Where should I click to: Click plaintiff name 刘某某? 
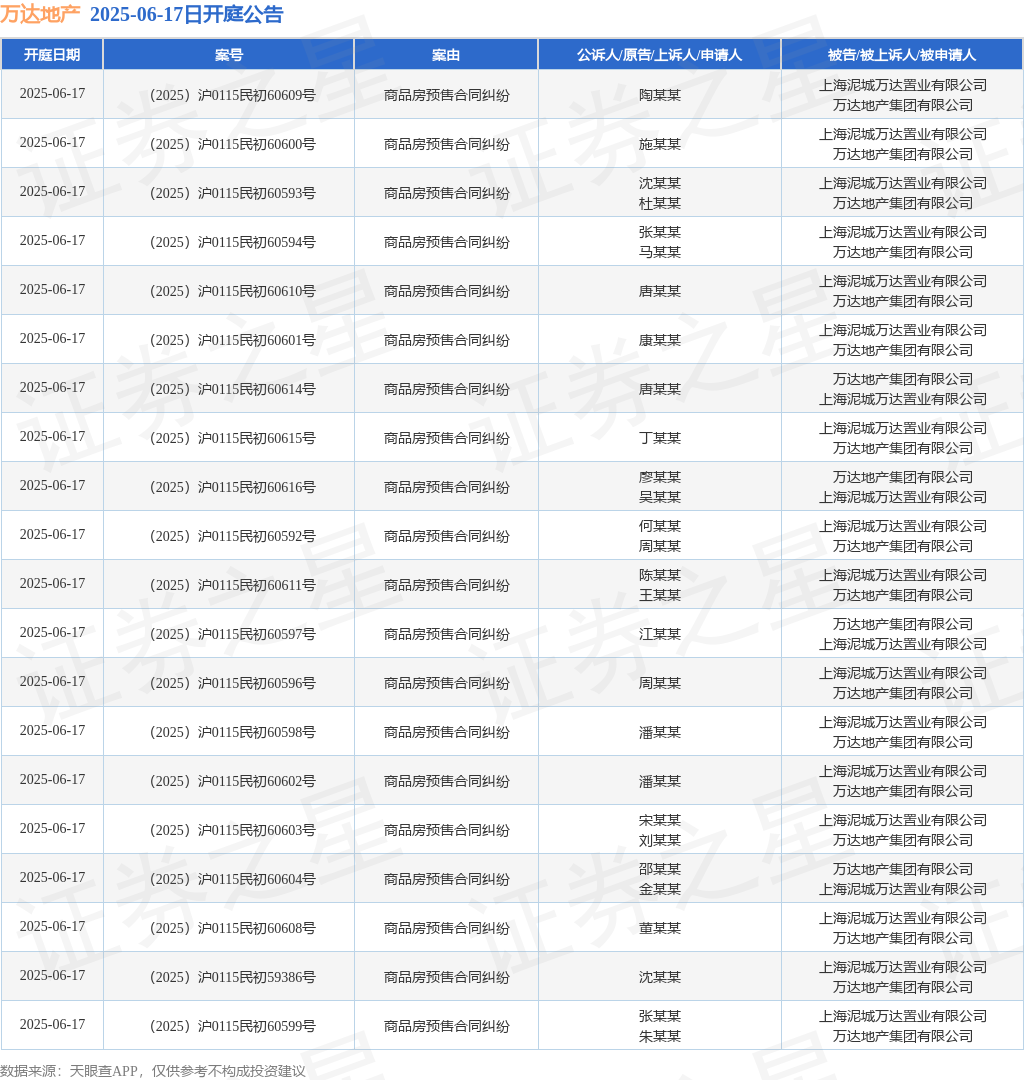[660, 840]
